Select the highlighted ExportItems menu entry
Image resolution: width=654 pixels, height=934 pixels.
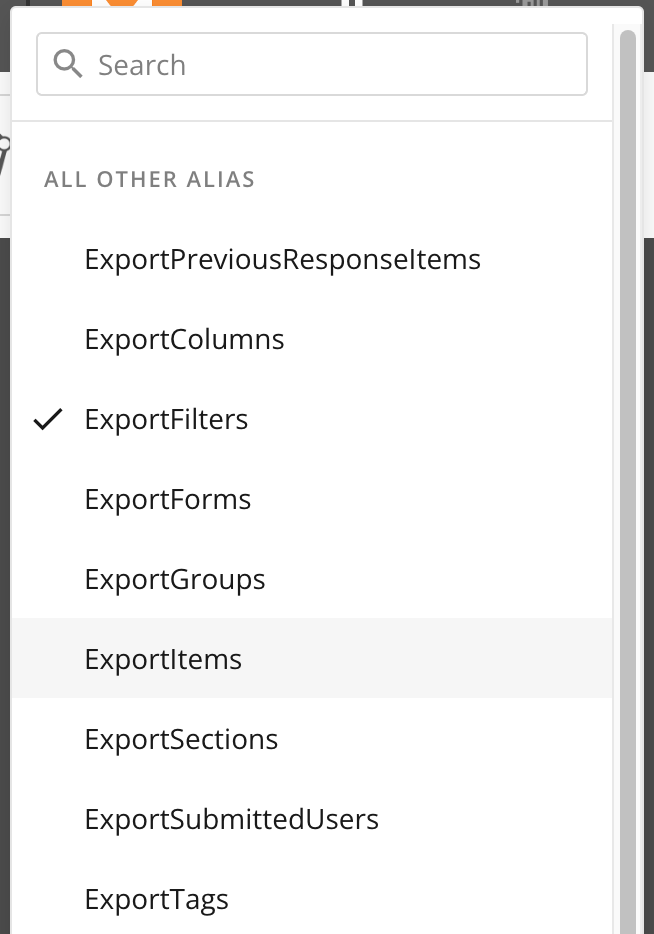click(163, 658)
